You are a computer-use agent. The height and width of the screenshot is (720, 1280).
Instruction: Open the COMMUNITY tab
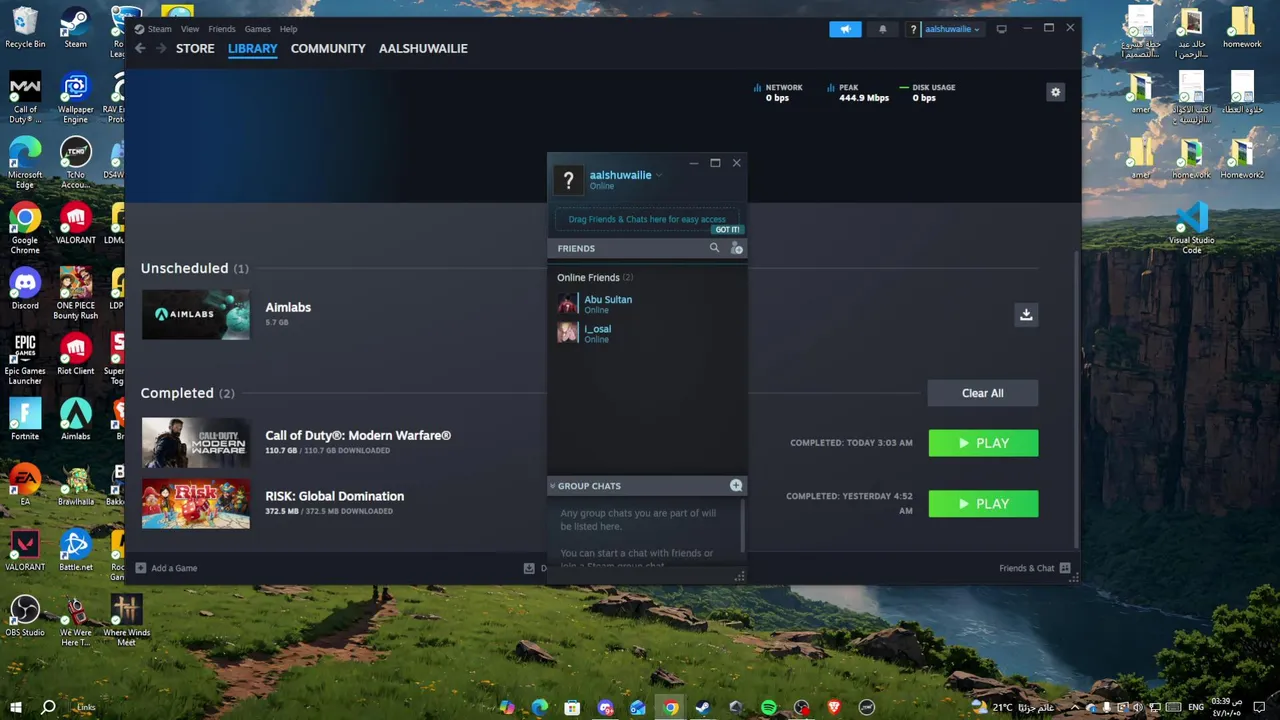point(328,48)
